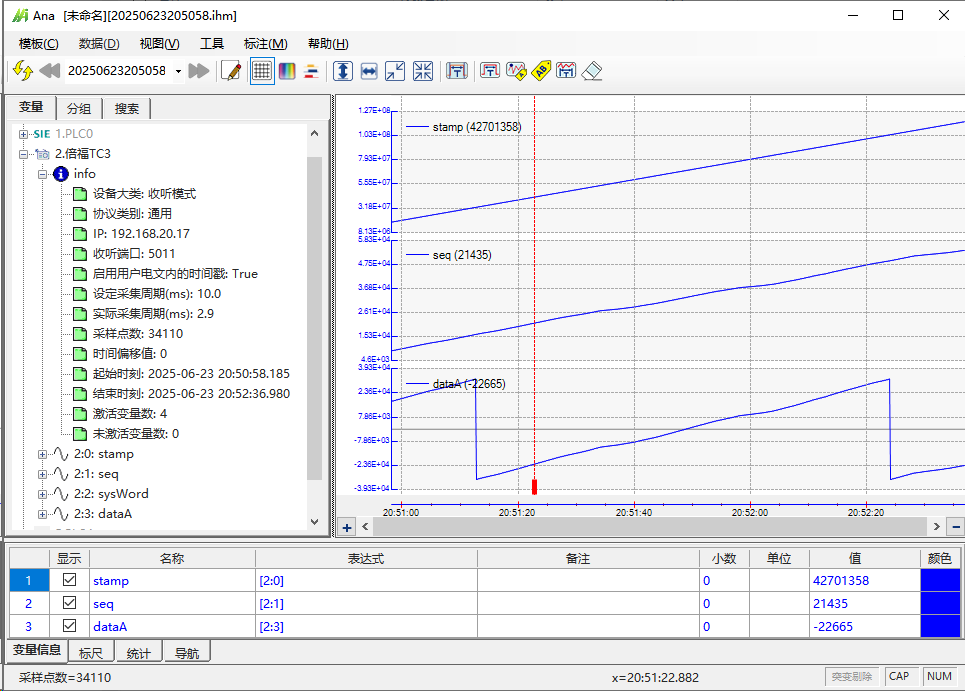Screen dimensions: 965x691
Task: Click the minus button beside the timeline scrollbar
Action: coord(956,527)
